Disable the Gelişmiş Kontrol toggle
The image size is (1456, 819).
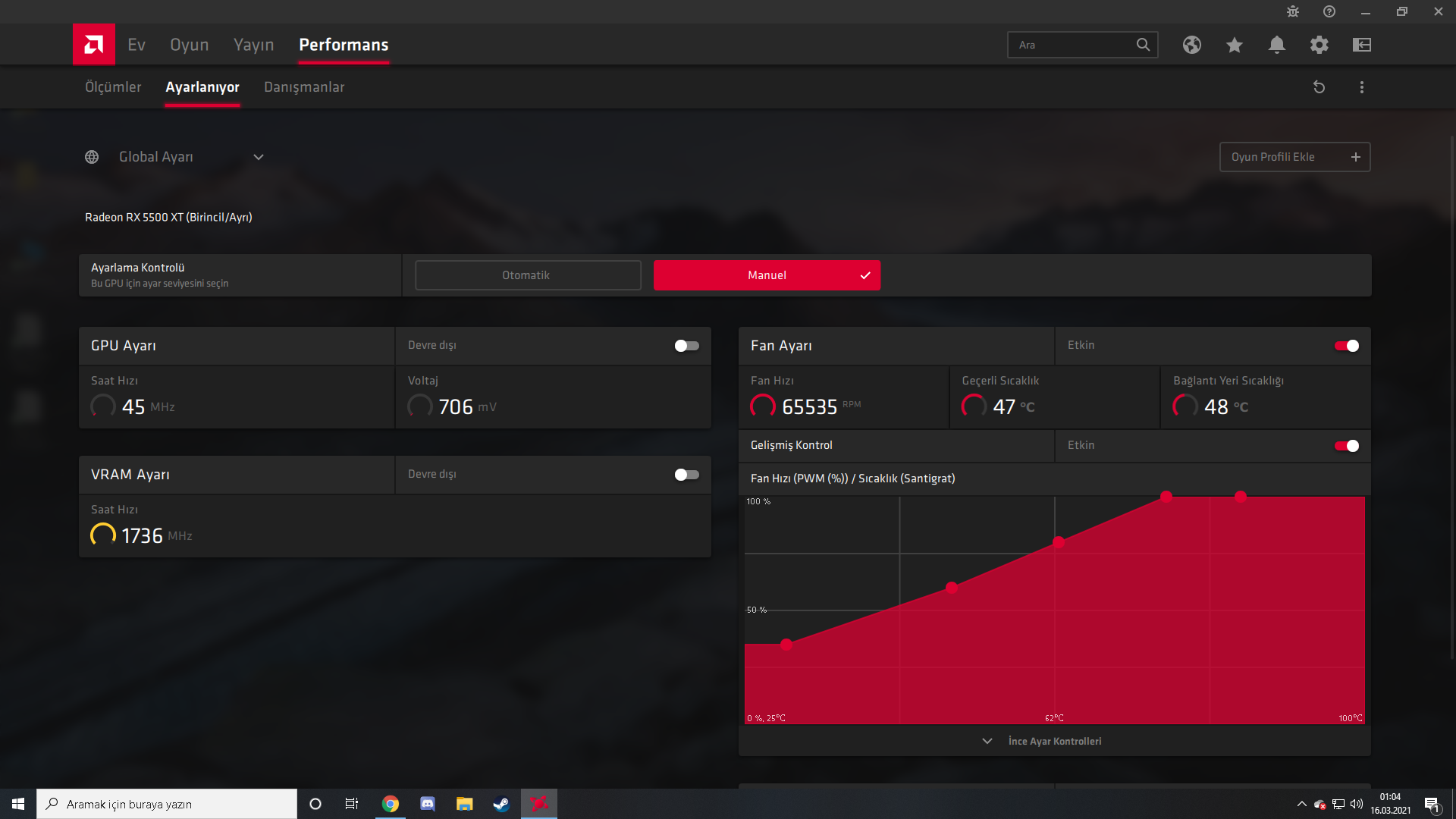[x=1347, y=446]
